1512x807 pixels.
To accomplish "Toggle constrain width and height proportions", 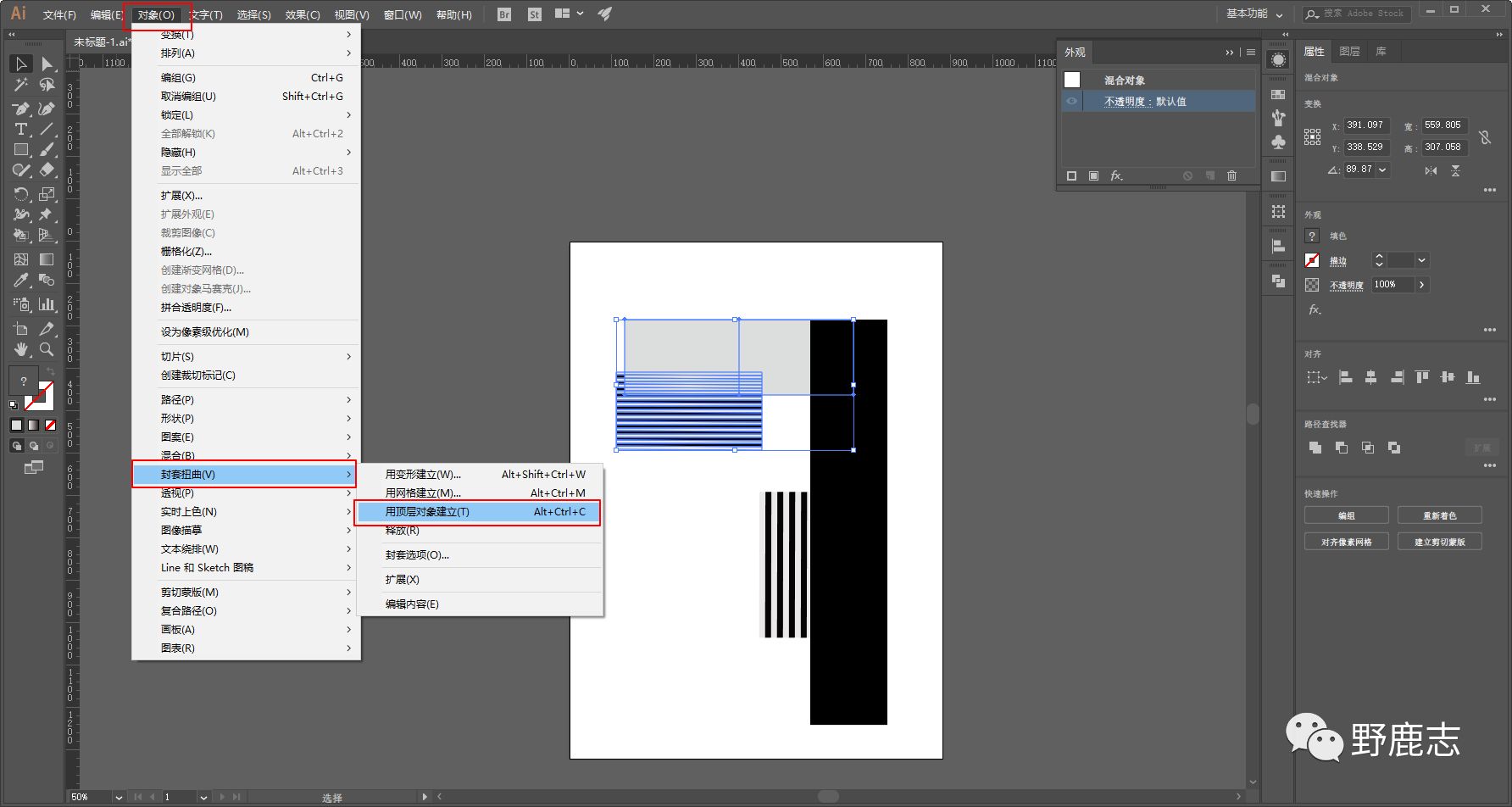I will click(1485, 136).
